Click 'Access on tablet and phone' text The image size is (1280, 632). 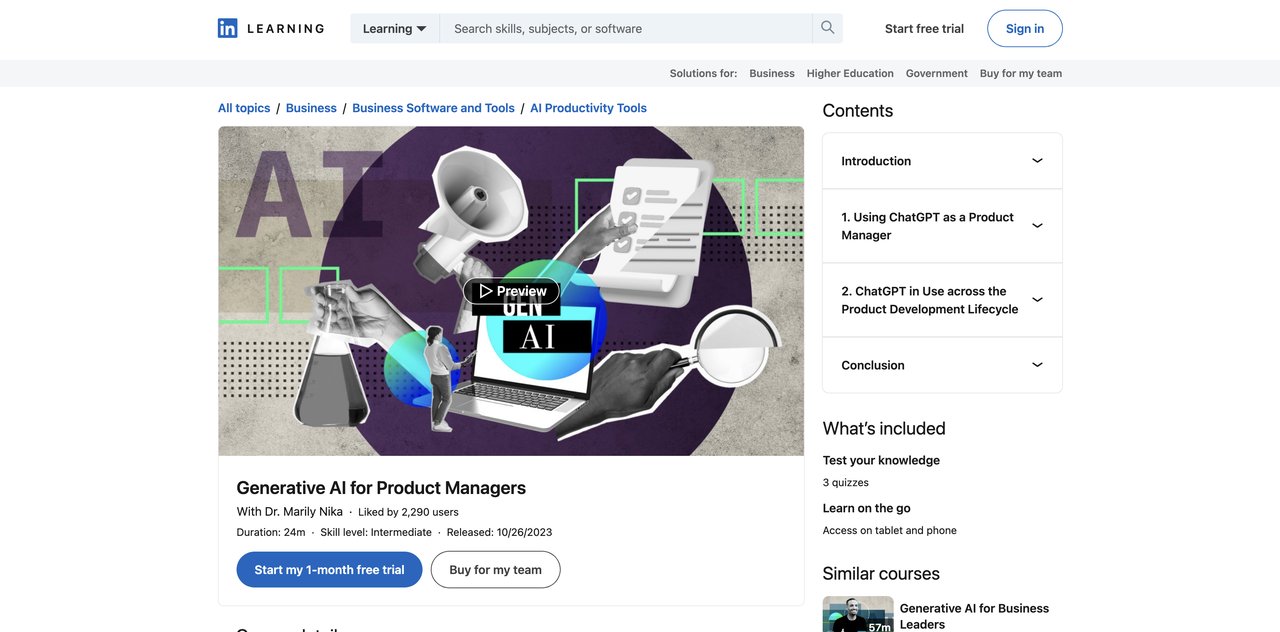tap(890, 530)
